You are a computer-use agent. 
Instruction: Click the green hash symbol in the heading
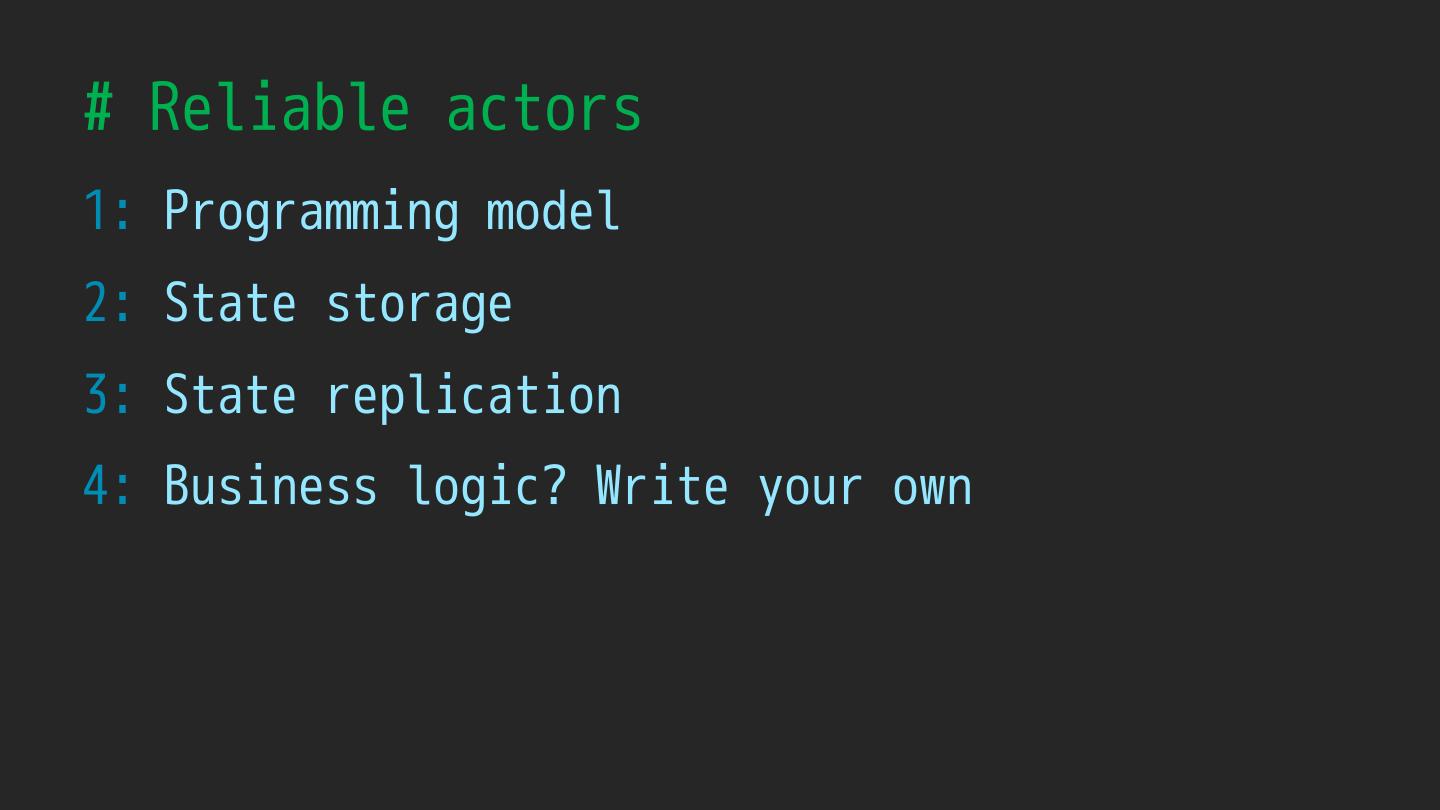click(98, 107)
